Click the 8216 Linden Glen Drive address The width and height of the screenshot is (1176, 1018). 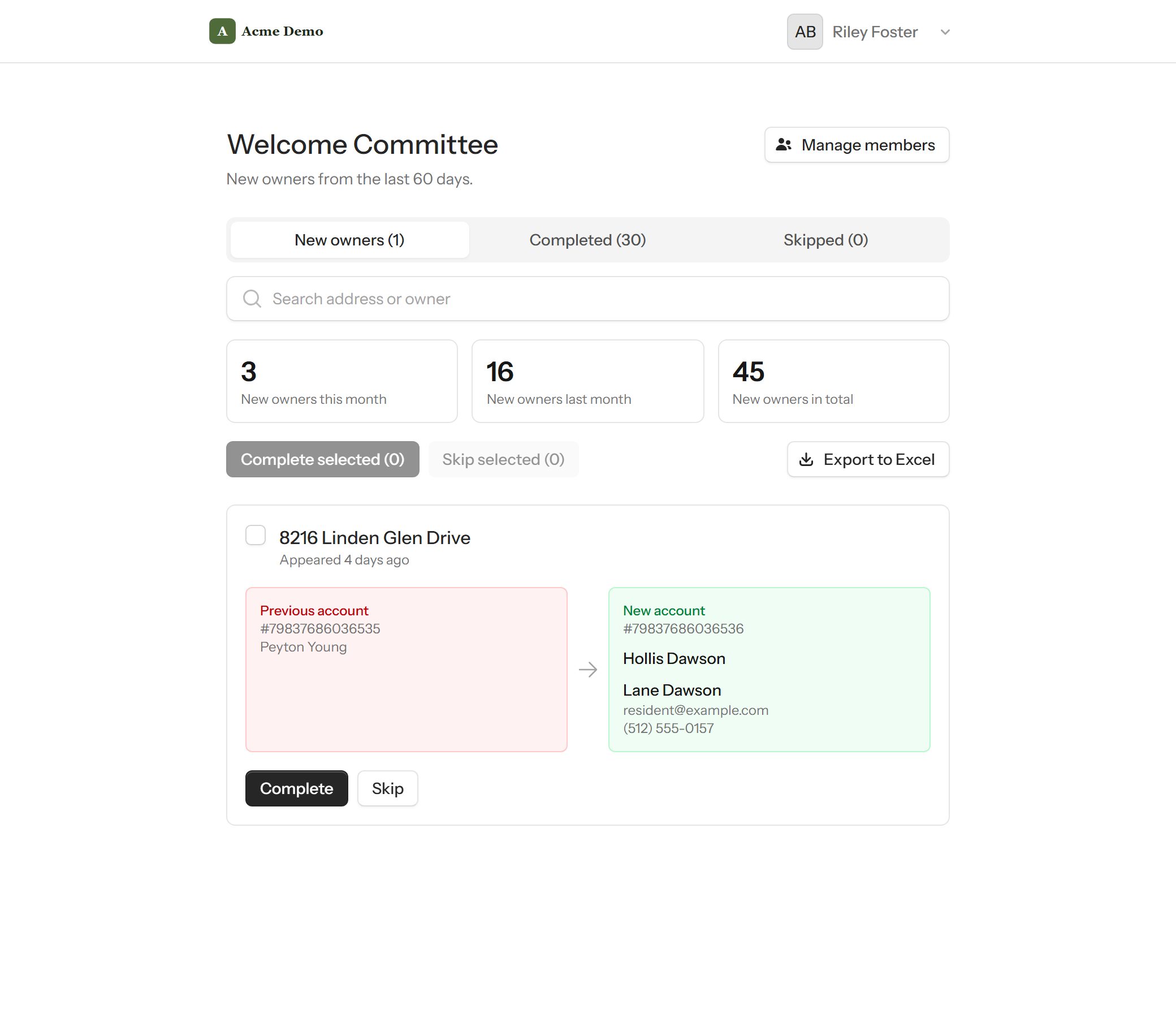pos(375,537)
